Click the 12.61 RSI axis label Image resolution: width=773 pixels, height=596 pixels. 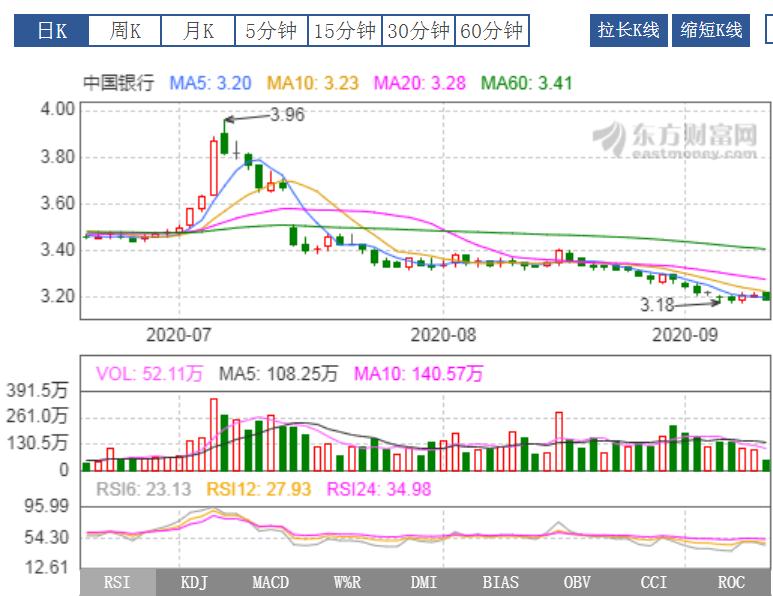[47, 567]
